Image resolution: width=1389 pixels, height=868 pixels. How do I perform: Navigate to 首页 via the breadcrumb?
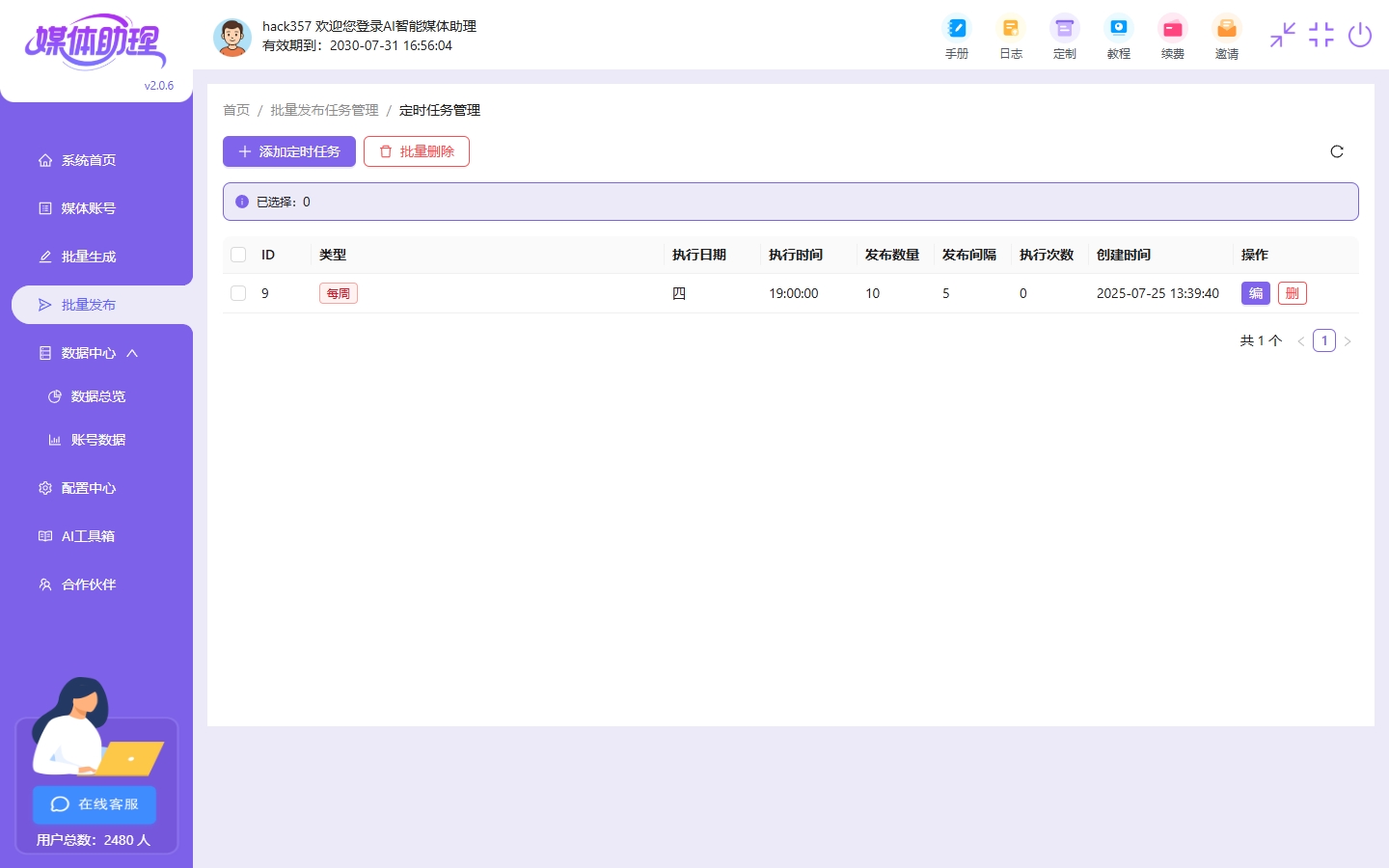pyautogui.click(x=236, y=110)
